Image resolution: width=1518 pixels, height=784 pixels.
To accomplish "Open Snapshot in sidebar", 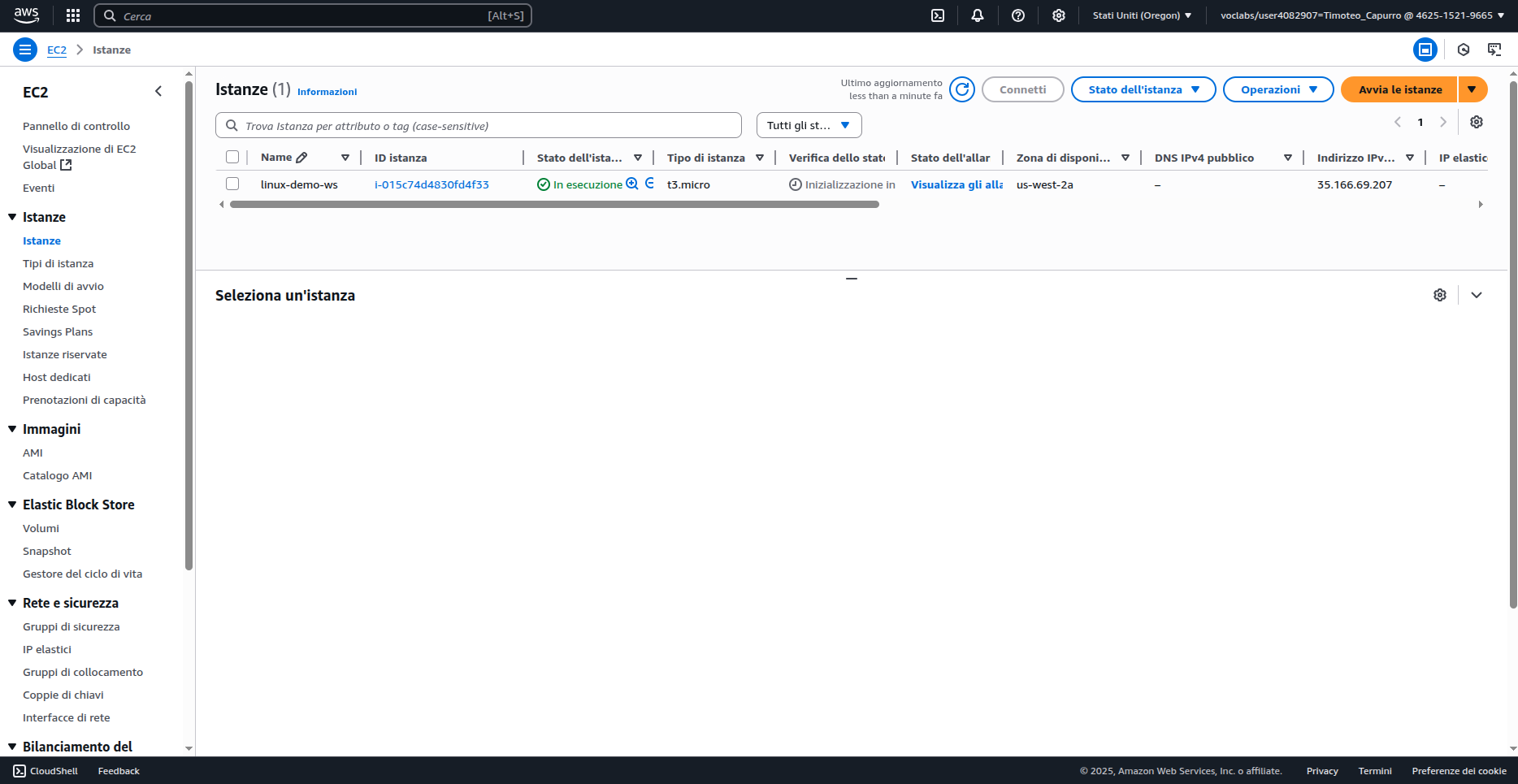I will [x=47, y=551].
